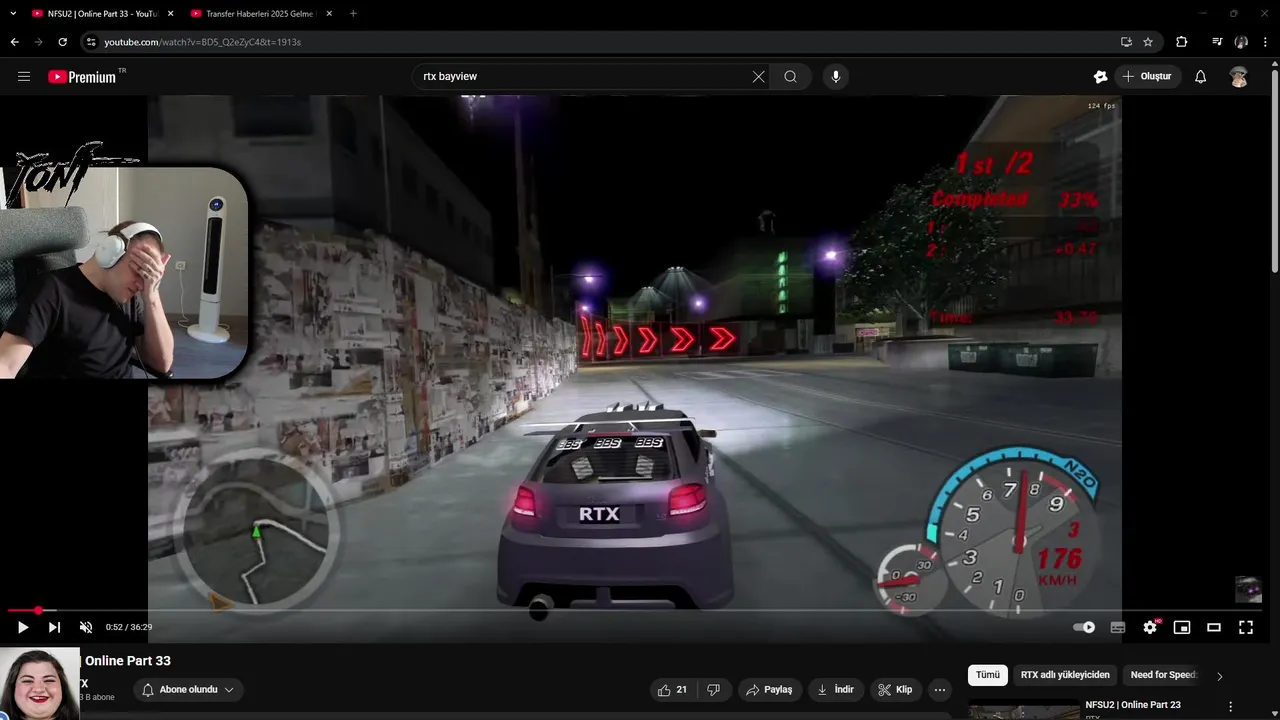
Task: Open browser media controls icon
Action: [1217, 42]
